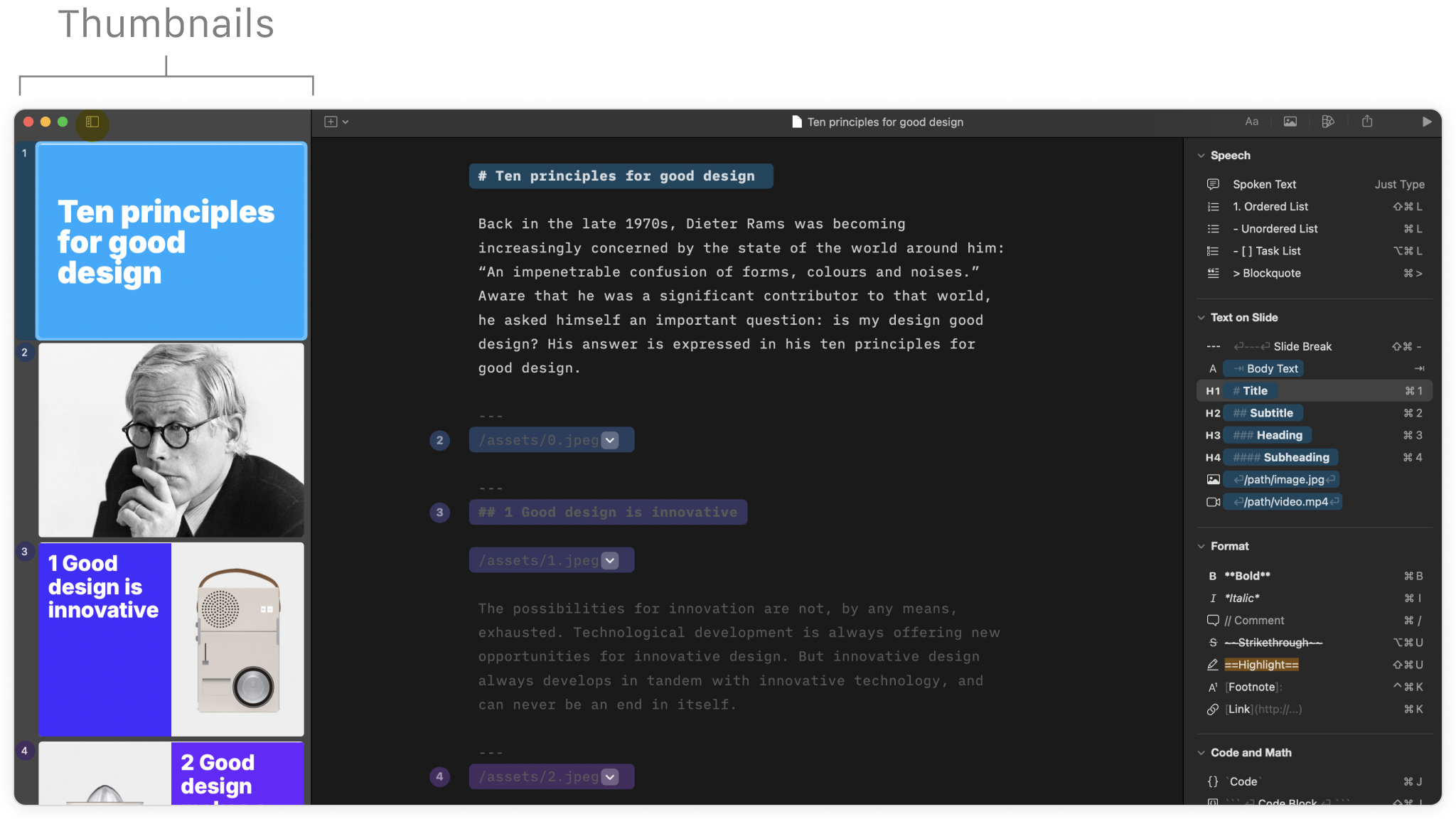The height and width of the screenshot is (819, 1456).
Task: Collapse the Format section
Action: point(1201,547)
